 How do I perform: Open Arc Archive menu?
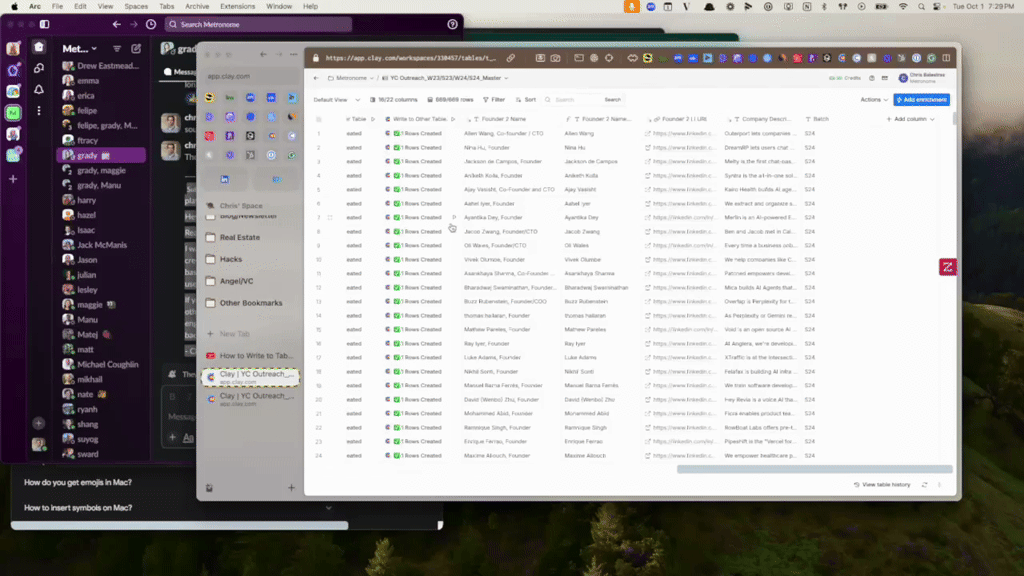[x=197, y=7]
